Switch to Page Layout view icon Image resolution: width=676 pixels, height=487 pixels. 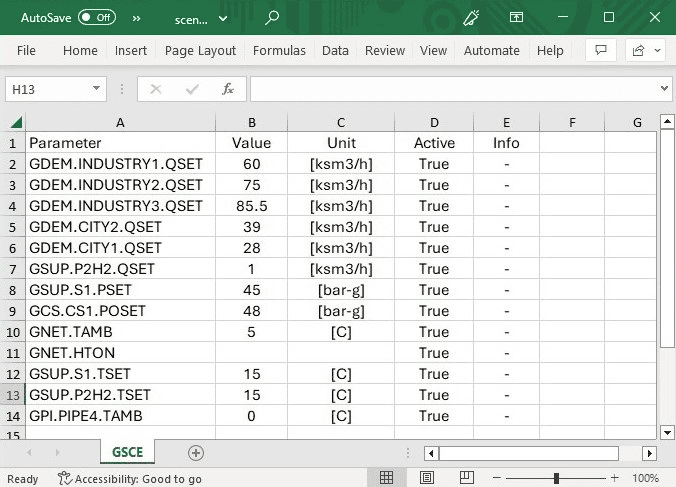point(427,479)
